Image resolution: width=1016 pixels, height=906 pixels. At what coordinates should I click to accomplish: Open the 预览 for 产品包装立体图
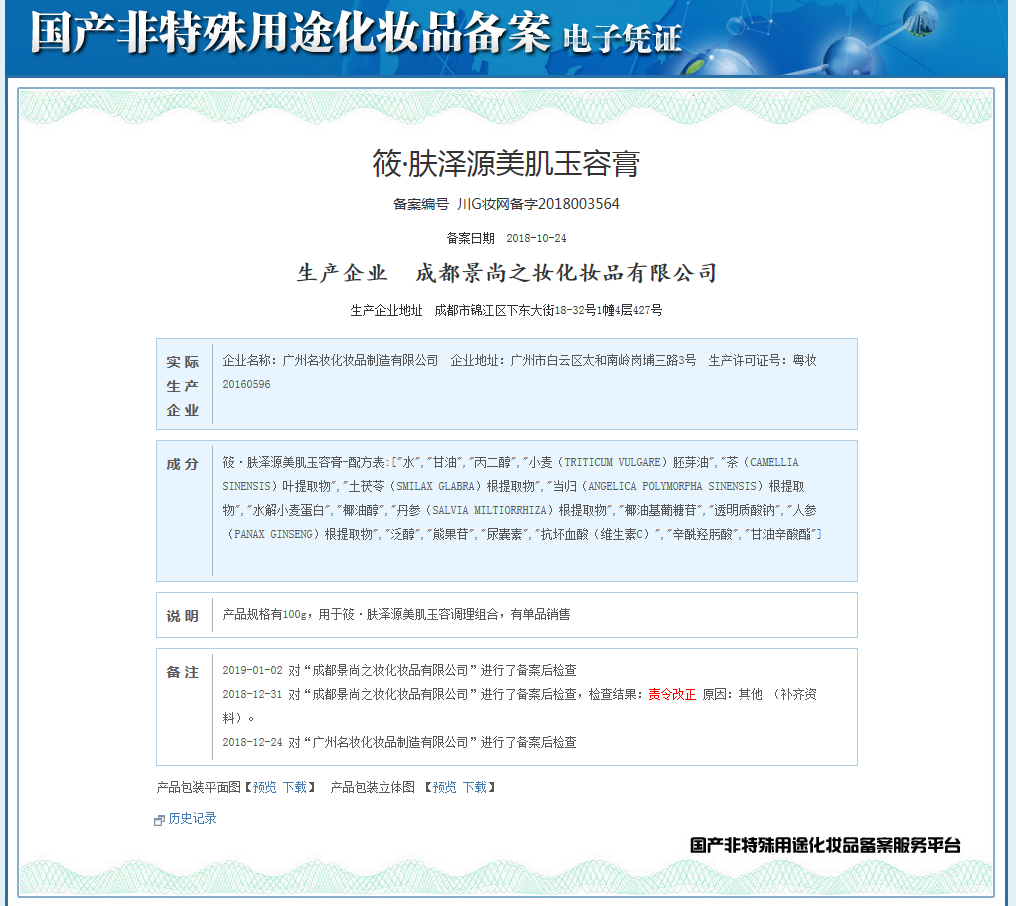pyautogui.click(x=444, y=787)
